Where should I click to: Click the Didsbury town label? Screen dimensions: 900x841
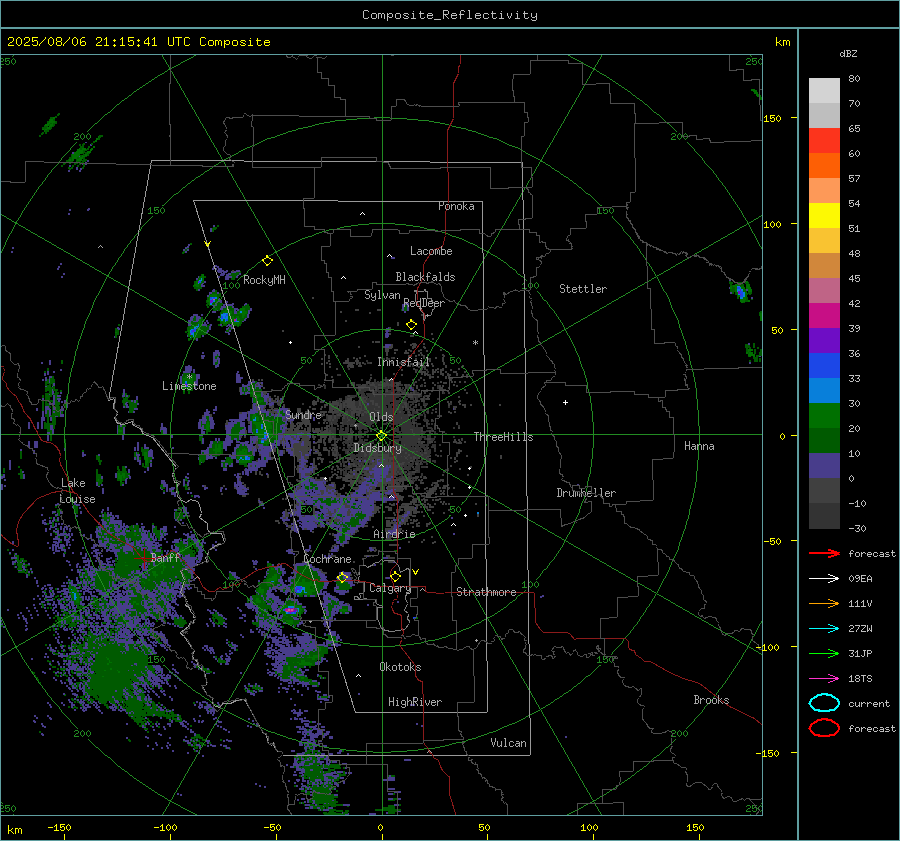[377, 448]
